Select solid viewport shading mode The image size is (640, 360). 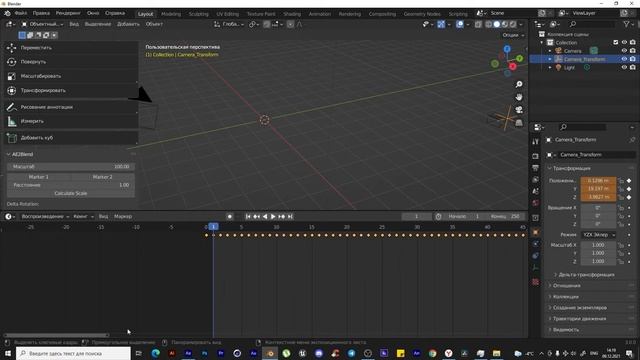[496, 24]
